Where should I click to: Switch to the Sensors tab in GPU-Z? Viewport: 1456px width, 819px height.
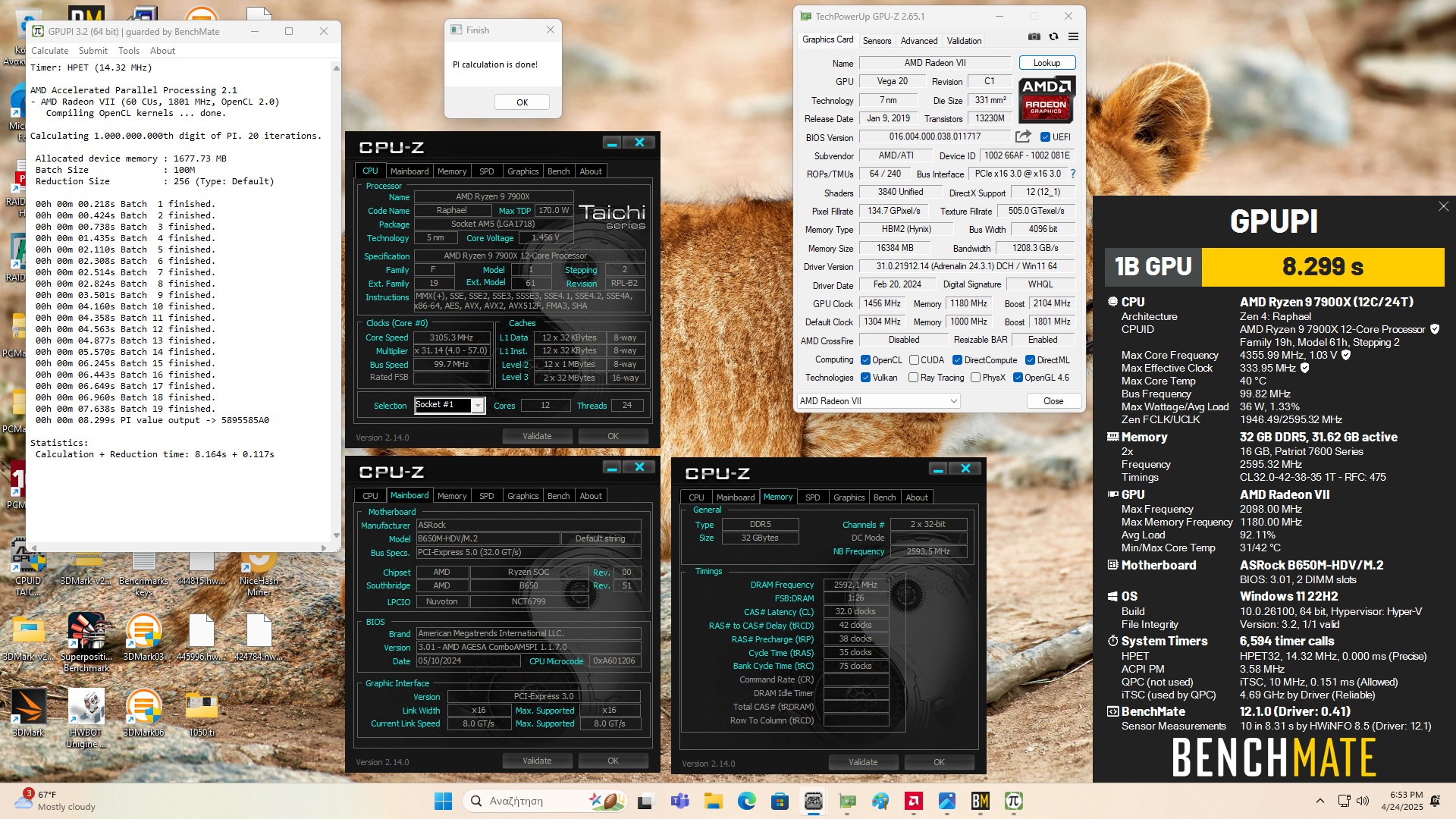tap(877, 41)
